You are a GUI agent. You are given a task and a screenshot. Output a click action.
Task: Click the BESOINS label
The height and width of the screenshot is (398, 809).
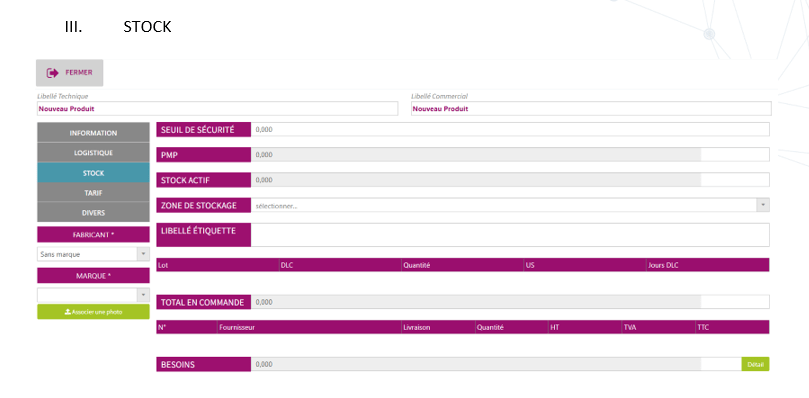[204, 364]
